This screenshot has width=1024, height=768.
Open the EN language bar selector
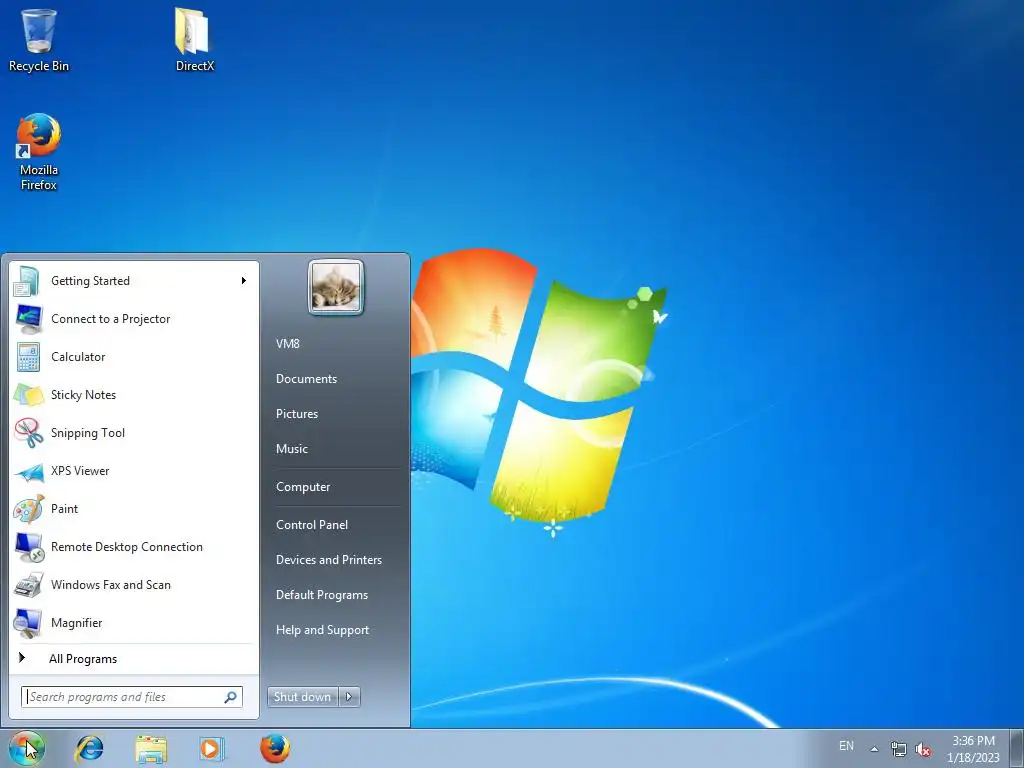click(846, 746)
